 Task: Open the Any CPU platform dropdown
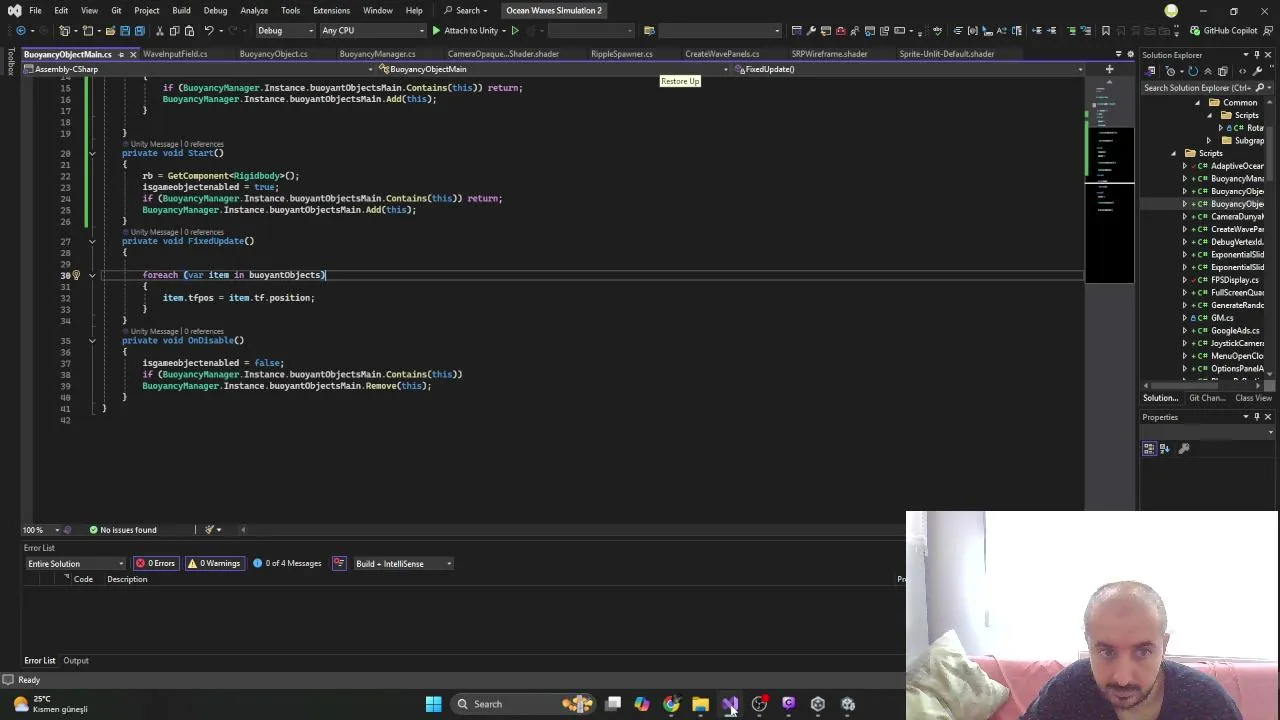[373, 30]
